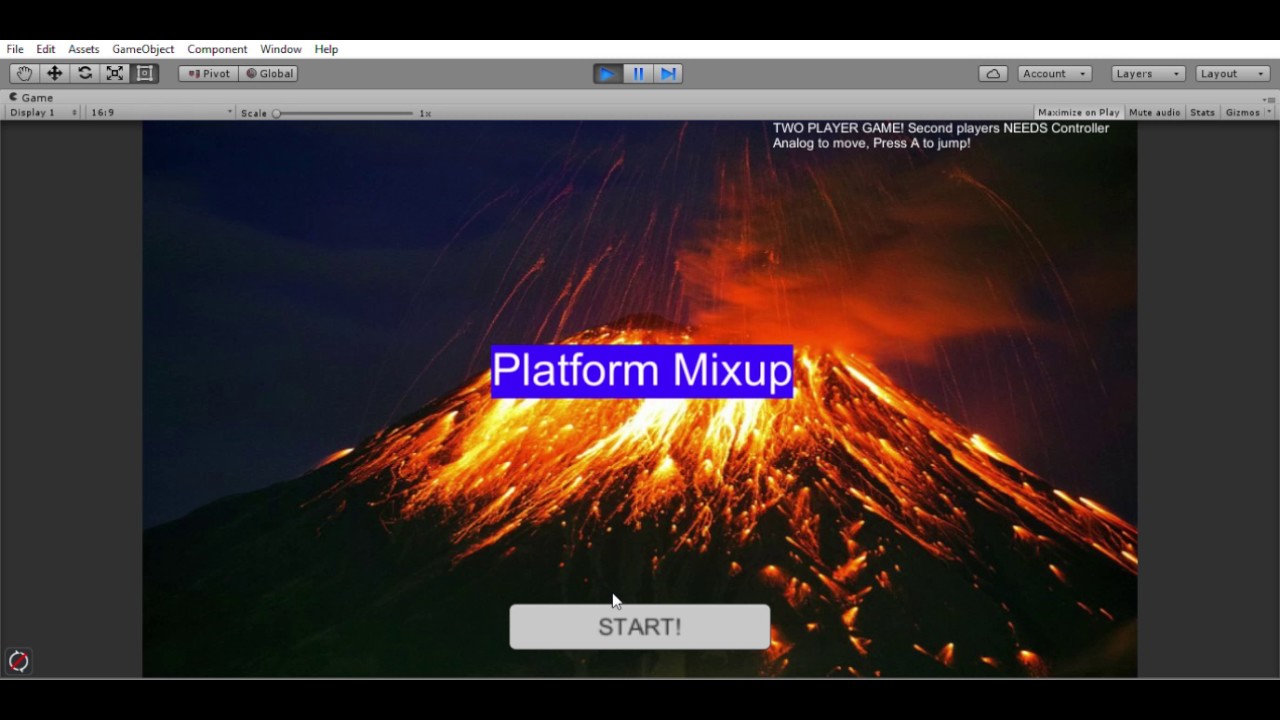The image size is (1280, 720).
Task: Select the Rect transform tool
Action: pyautogui.click(x=145, y=73)
